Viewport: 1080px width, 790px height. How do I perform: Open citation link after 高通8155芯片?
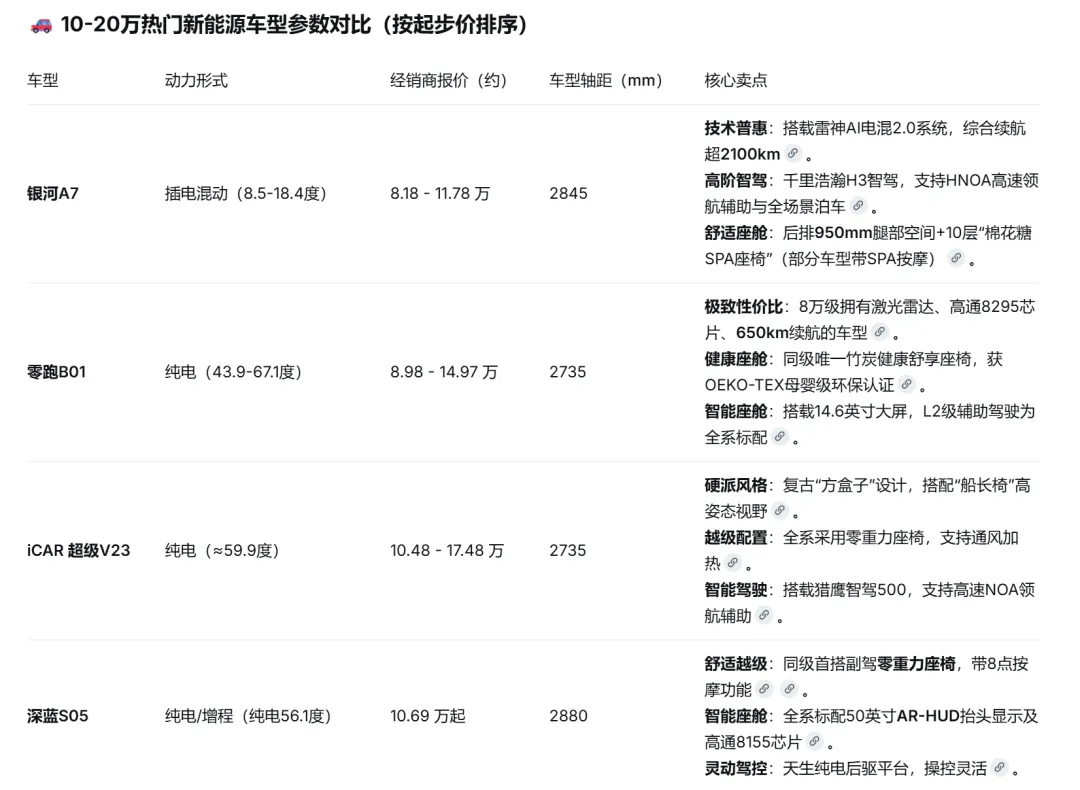pyautogui.click(x=815, y=741)
